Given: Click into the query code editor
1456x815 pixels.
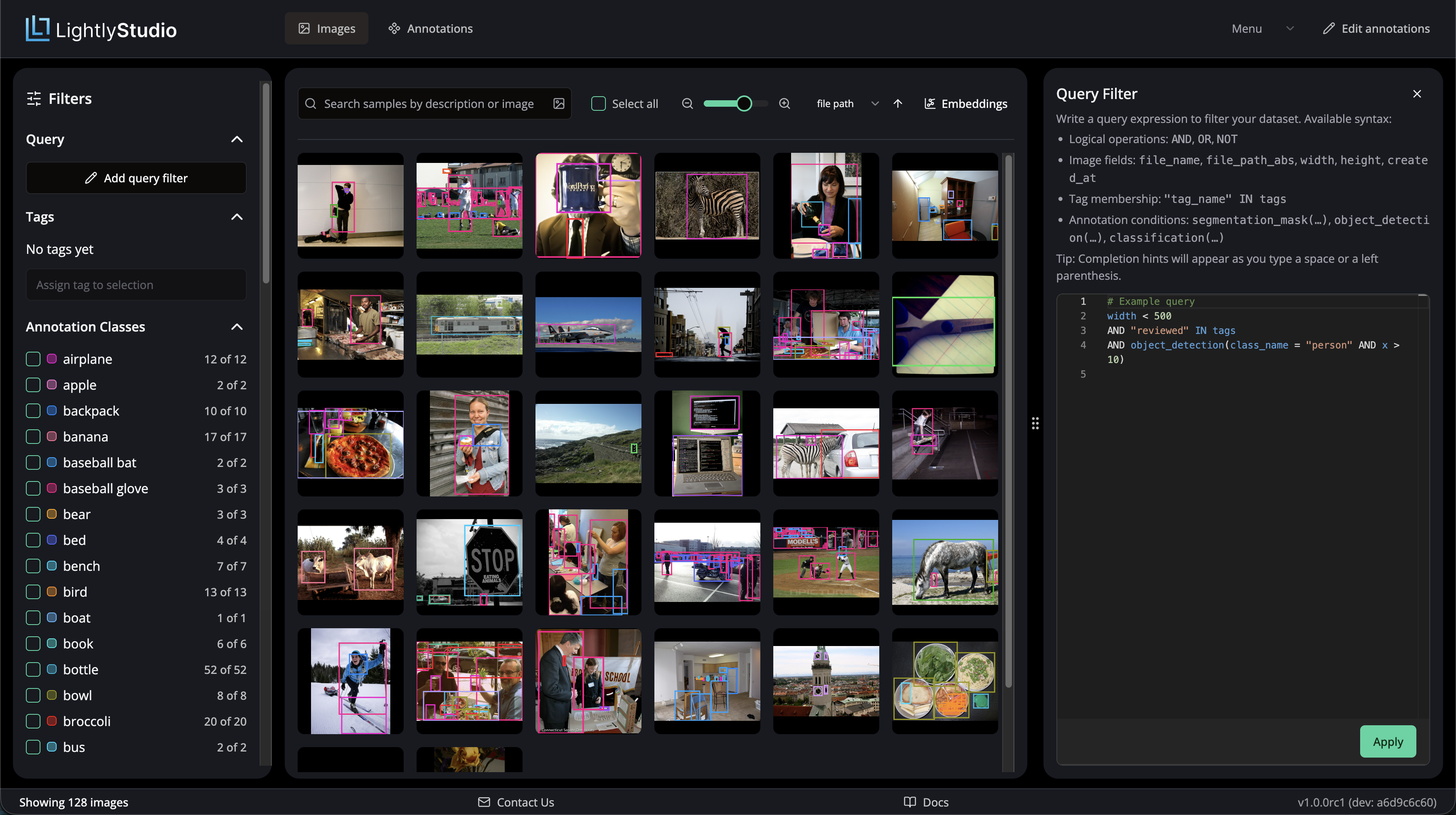Looking at the screenshot, I should [1242, 506].
